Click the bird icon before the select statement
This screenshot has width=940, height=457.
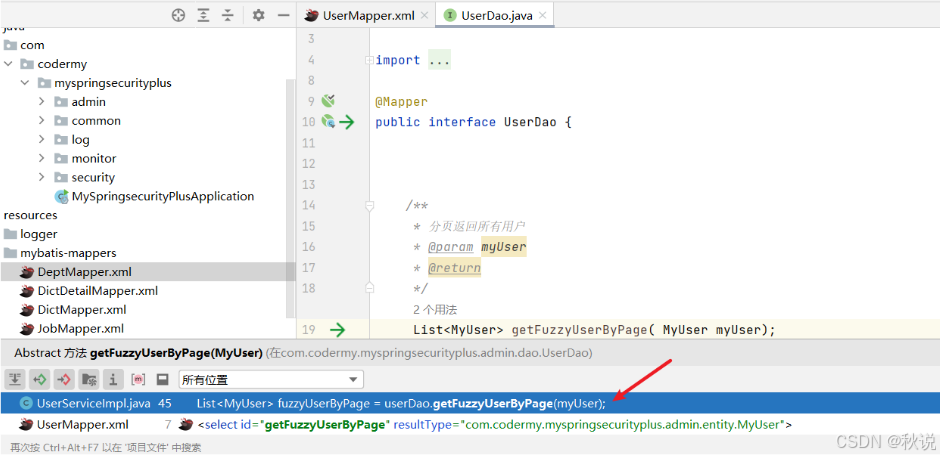pos(186,425)
